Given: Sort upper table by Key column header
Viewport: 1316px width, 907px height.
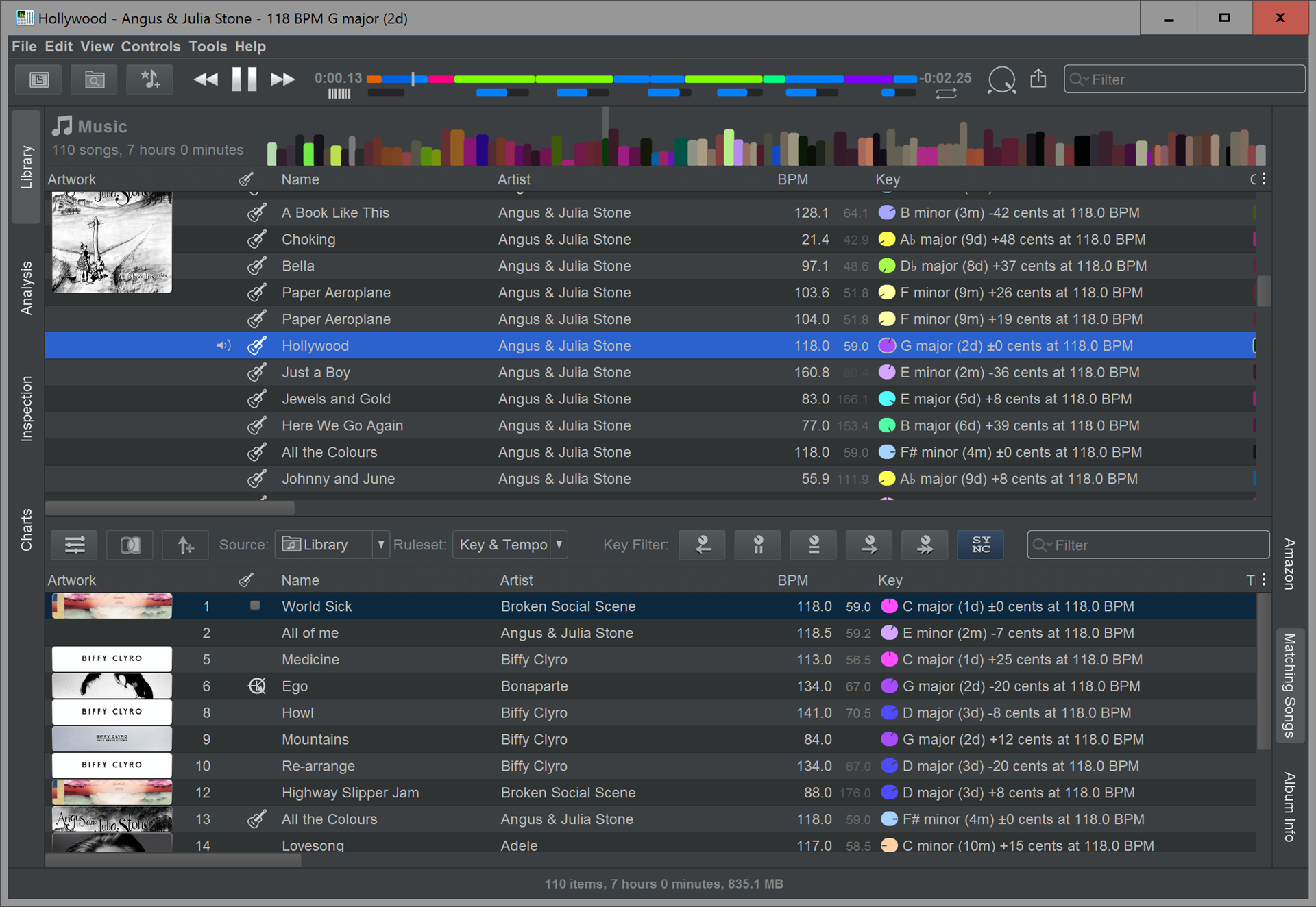Looking at the screenshot, I should (x=888, y=179).
